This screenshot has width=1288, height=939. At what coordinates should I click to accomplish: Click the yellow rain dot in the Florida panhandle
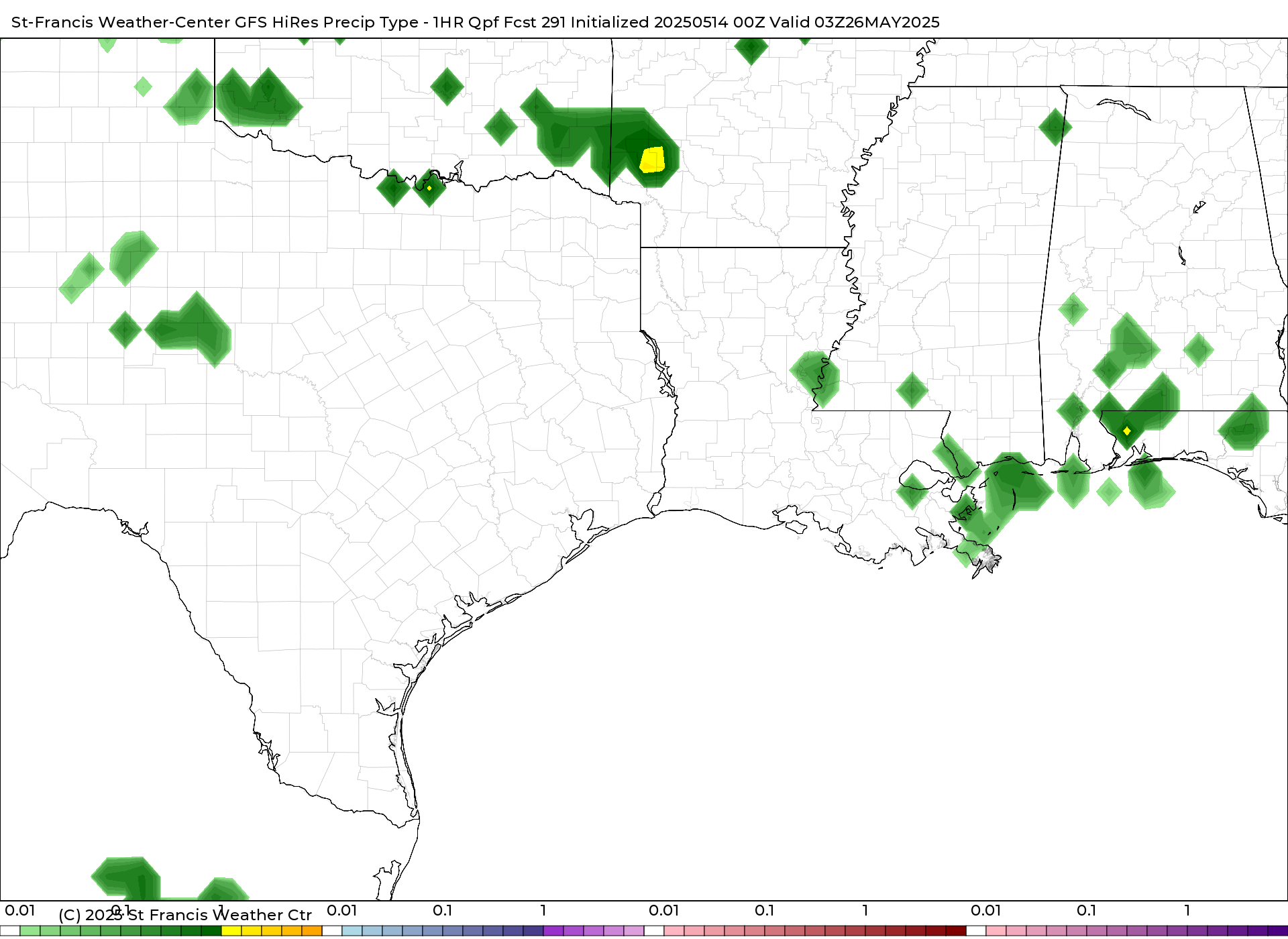[1127, 431]
